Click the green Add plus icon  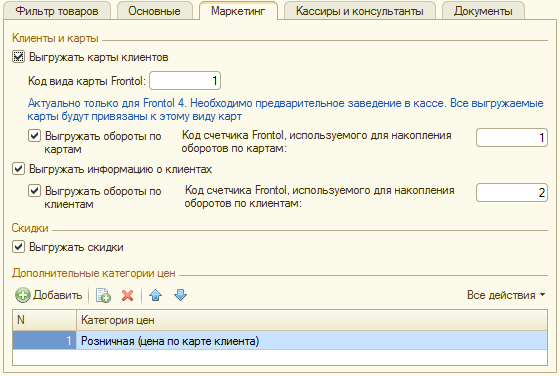tap(23, 295)
